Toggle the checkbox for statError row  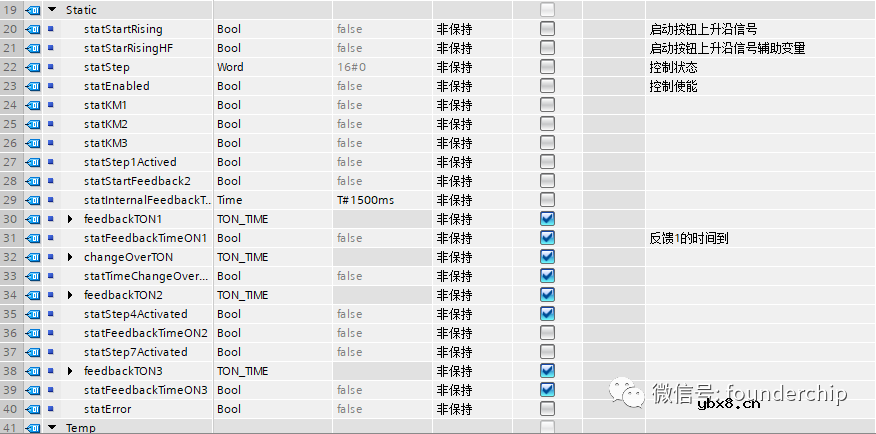point(547,409)
